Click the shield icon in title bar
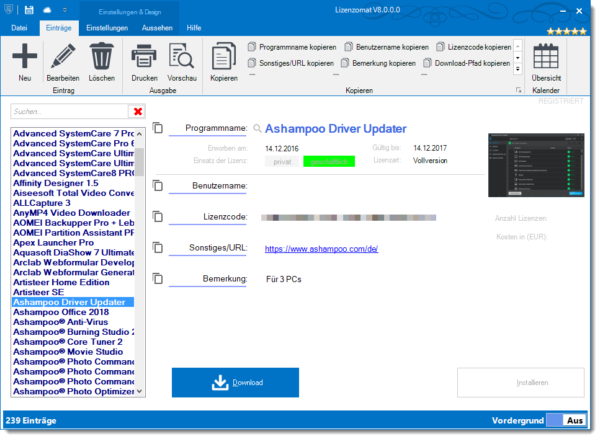The height and width of the screenshot is (439, 600). [8, 10]
